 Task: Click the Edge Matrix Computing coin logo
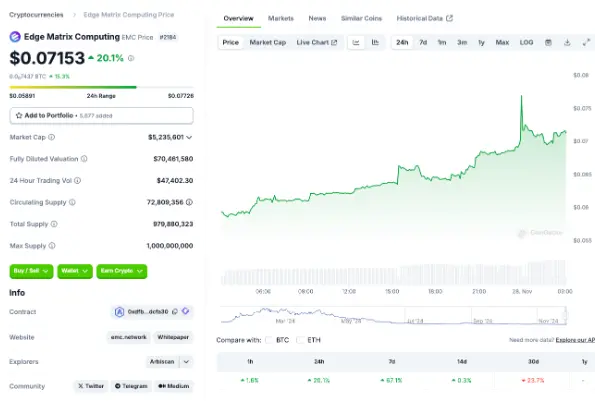(15, 37)
